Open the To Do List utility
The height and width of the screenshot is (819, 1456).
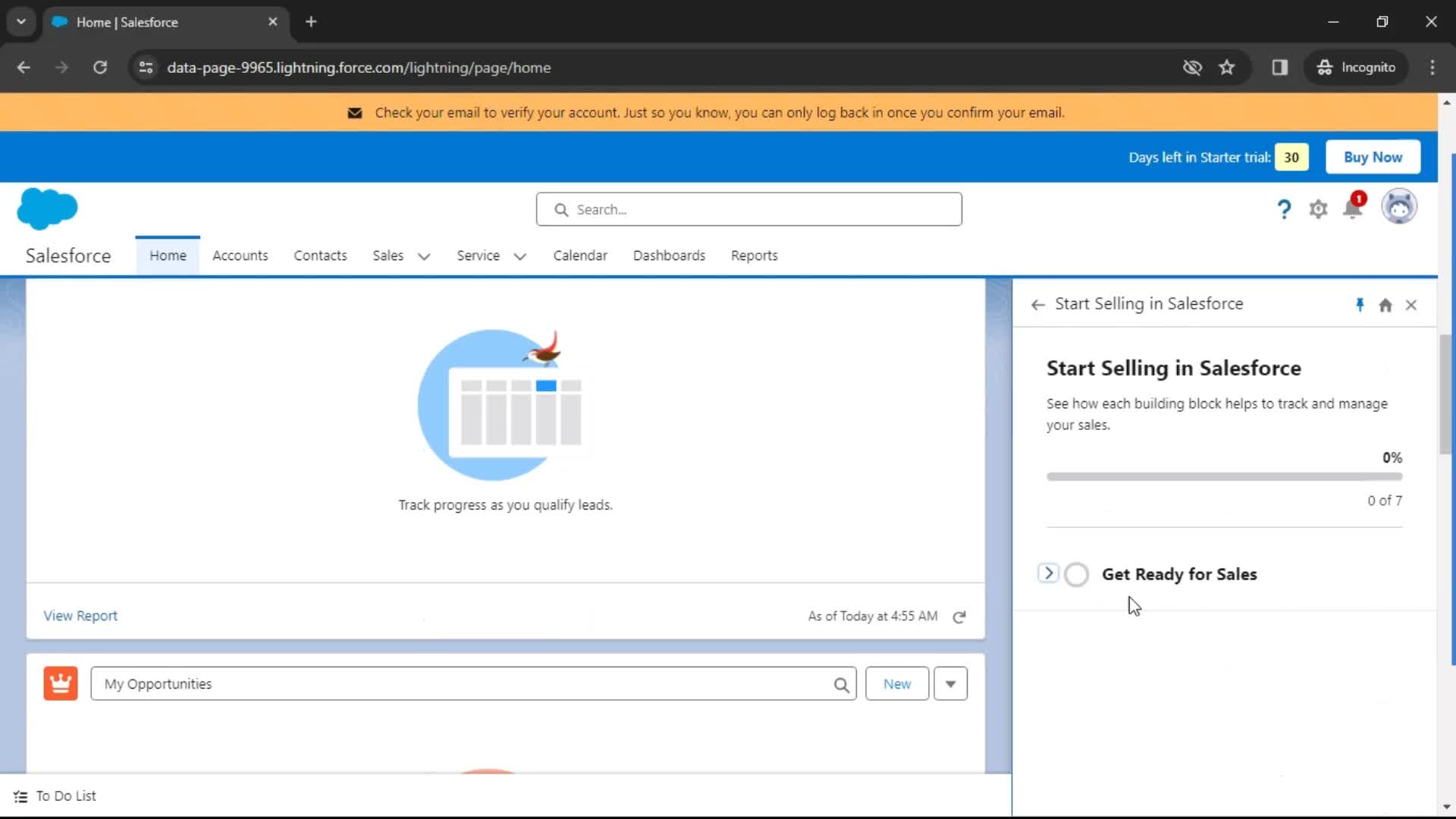point(55,796)
